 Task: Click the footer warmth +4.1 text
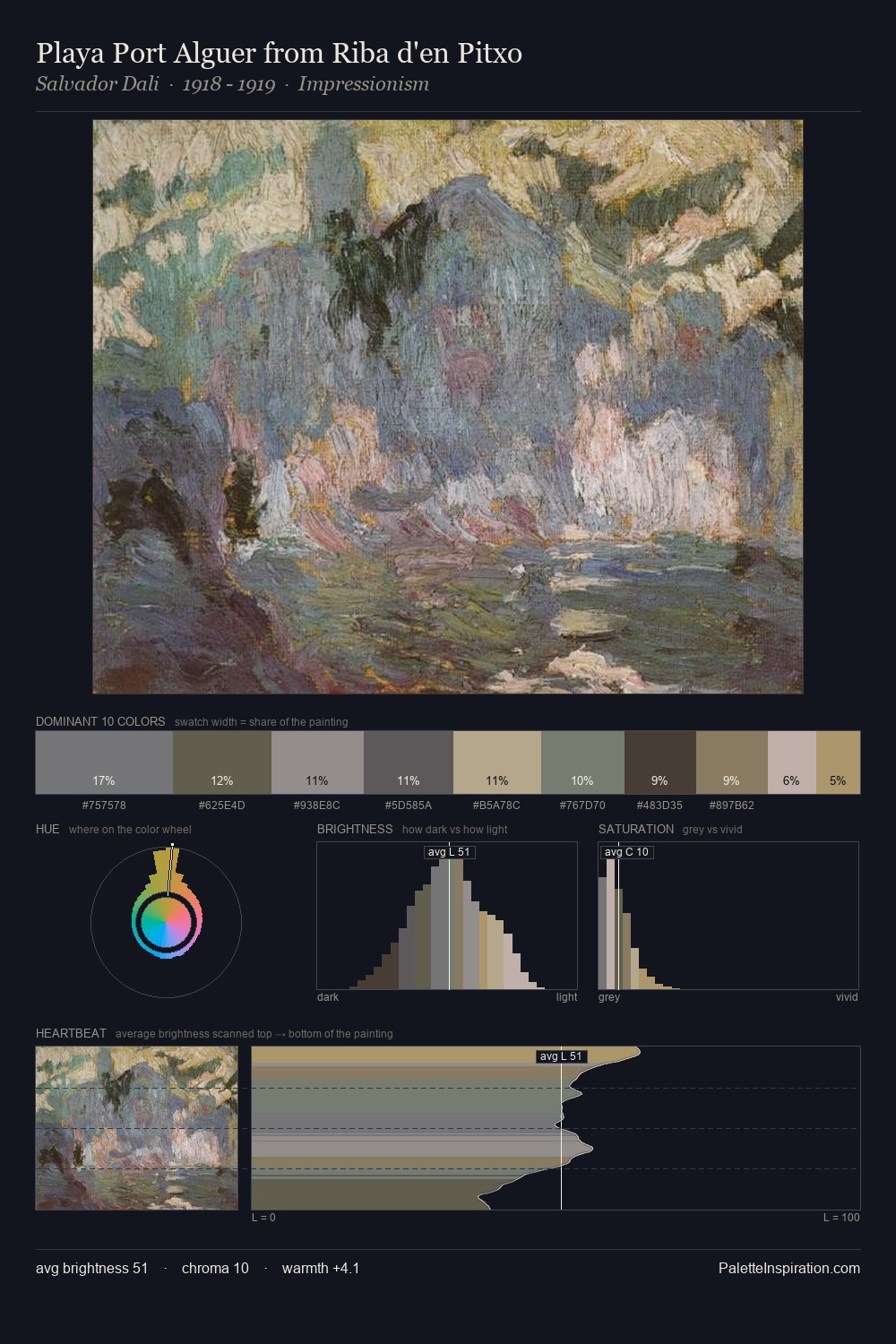coord(321,1268)
